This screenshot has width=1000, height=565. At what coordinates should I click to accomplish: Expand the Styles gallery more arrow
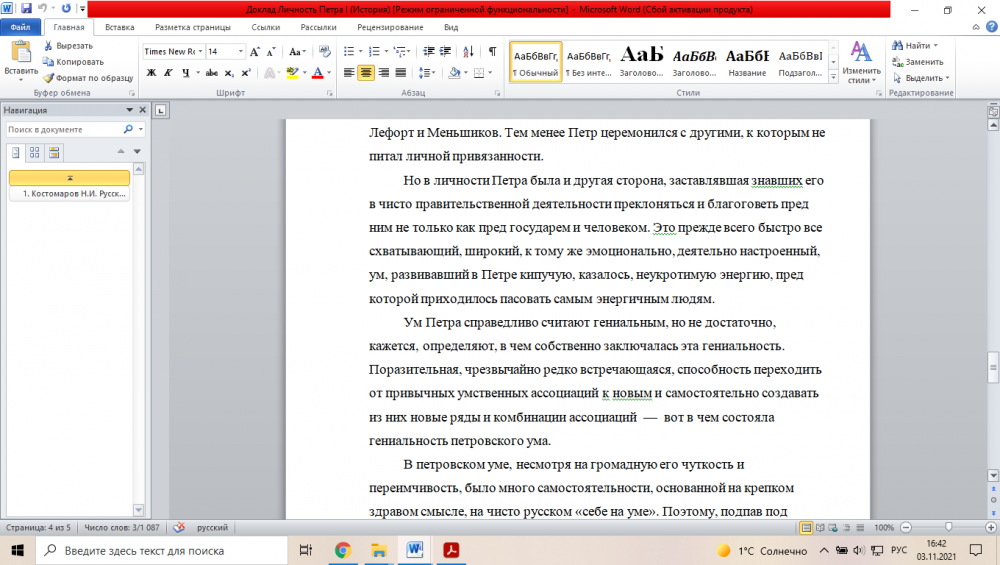click(832, 78)
